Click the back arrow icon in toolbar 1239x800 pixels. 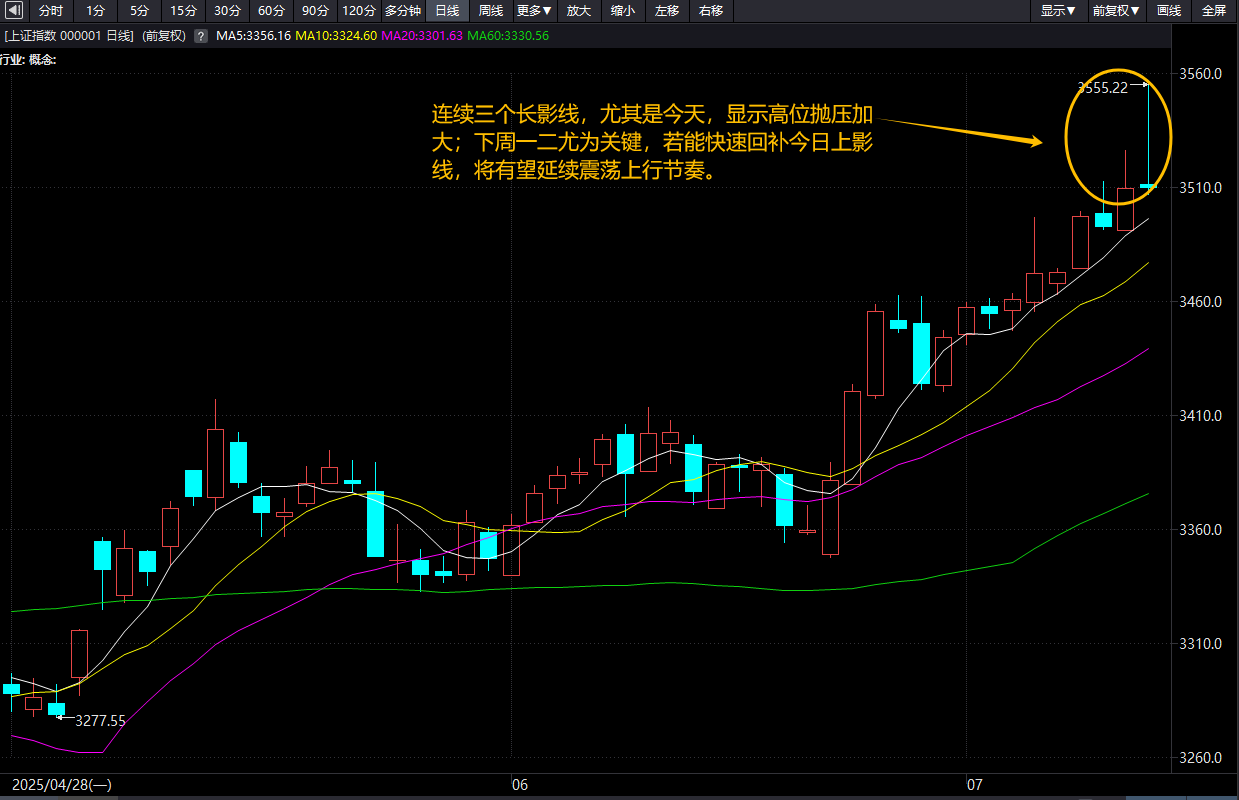click(13, 11)
